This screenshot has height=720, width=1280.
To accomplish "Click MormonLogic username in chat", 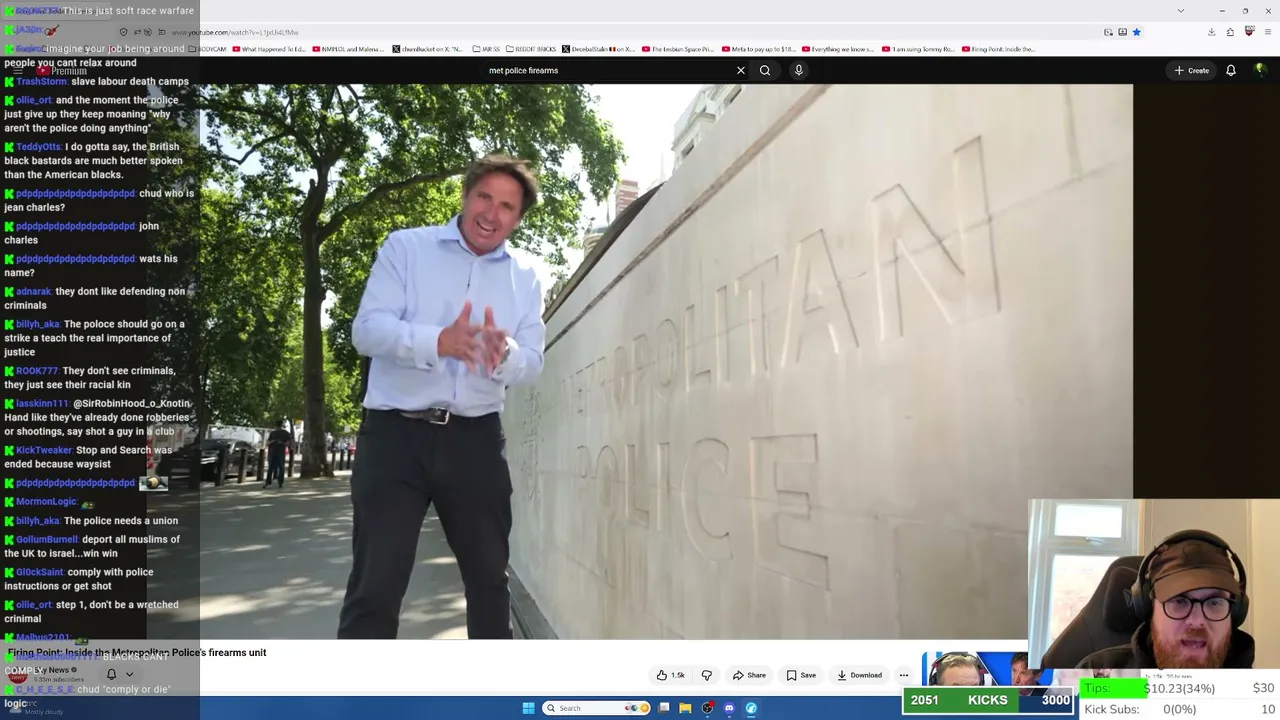I will click(46, 502).
